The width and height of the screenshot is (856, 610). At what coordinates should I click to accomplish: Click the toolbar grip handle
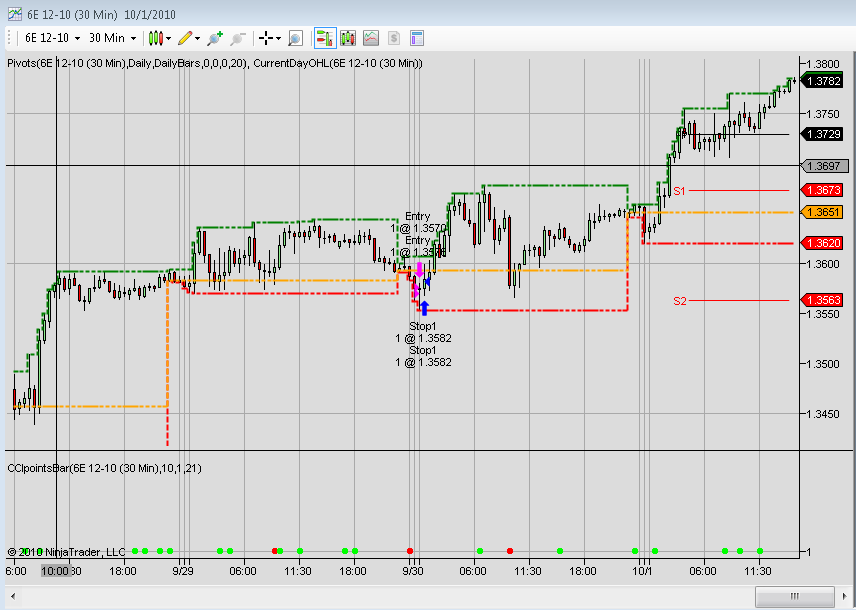[9, 38]
